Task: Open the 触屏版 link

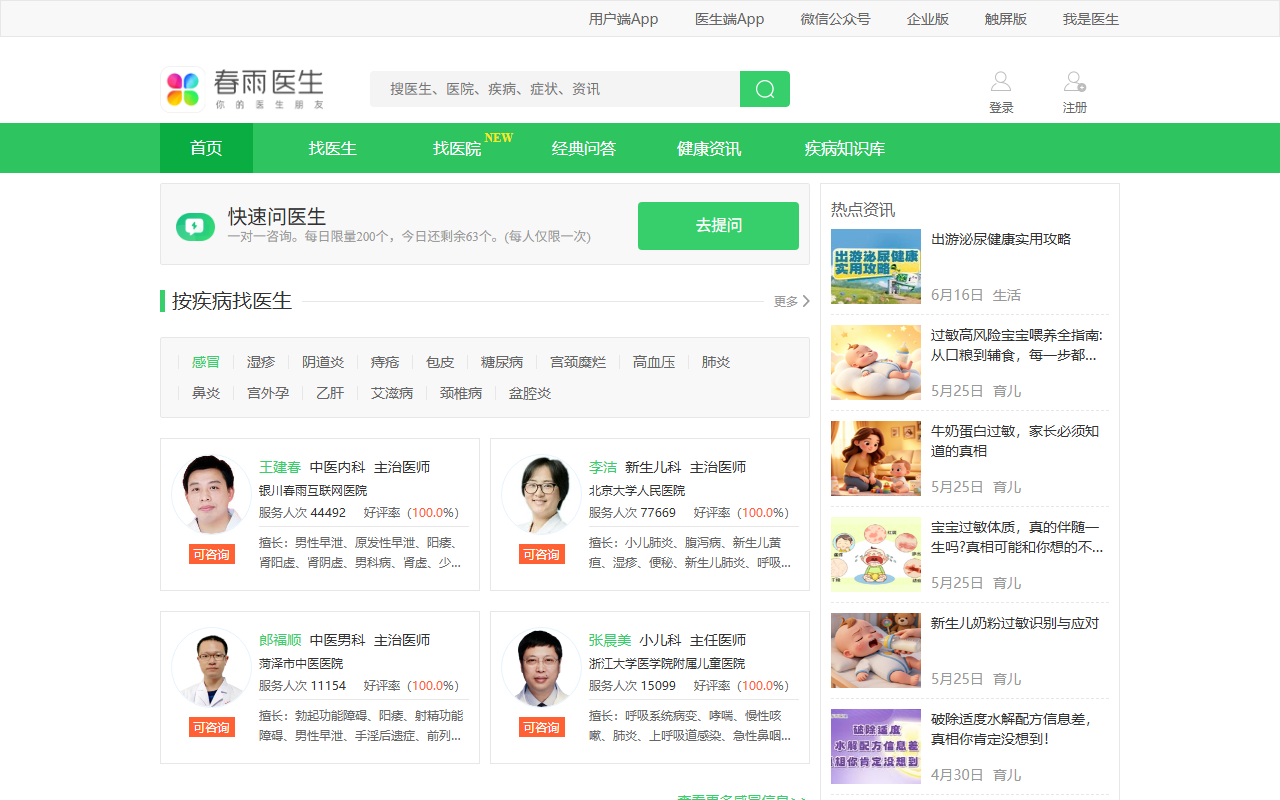Action: tap(1005, 19)
